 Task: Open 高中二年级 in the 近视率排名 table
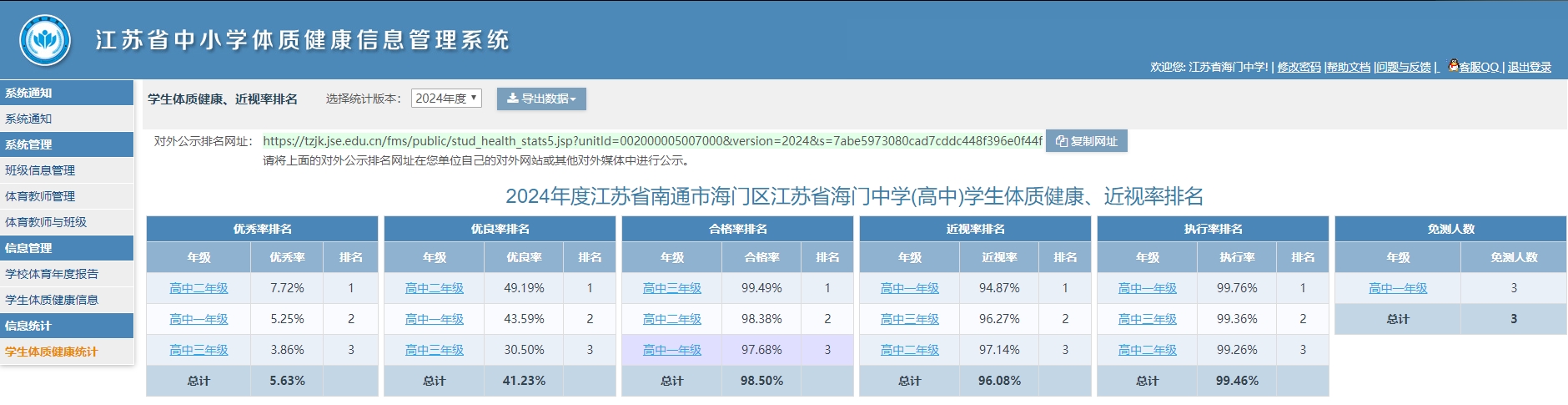click(910, 350)
